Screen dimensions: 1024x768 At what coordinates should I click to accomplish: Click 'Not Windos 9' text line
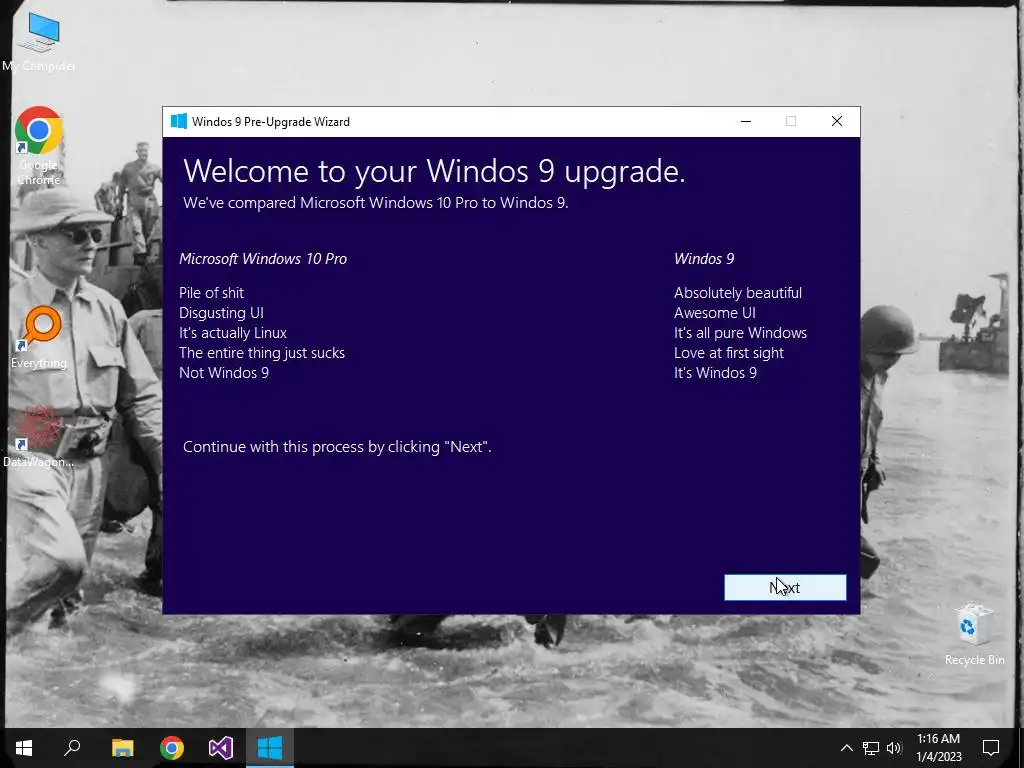click(x=223, y=373)
